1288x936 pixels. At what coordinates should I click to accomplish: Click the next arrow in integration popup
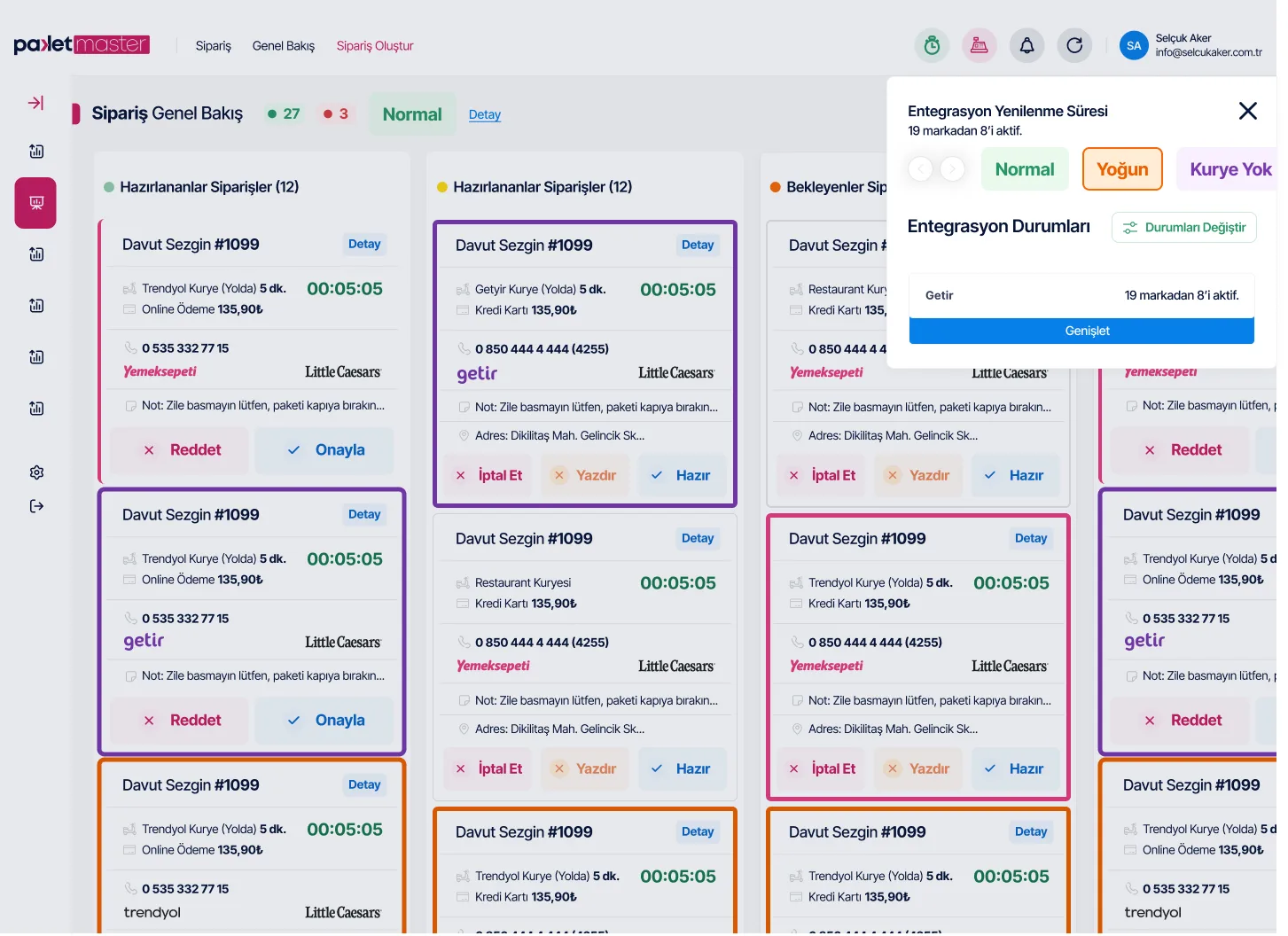point(953,168)
